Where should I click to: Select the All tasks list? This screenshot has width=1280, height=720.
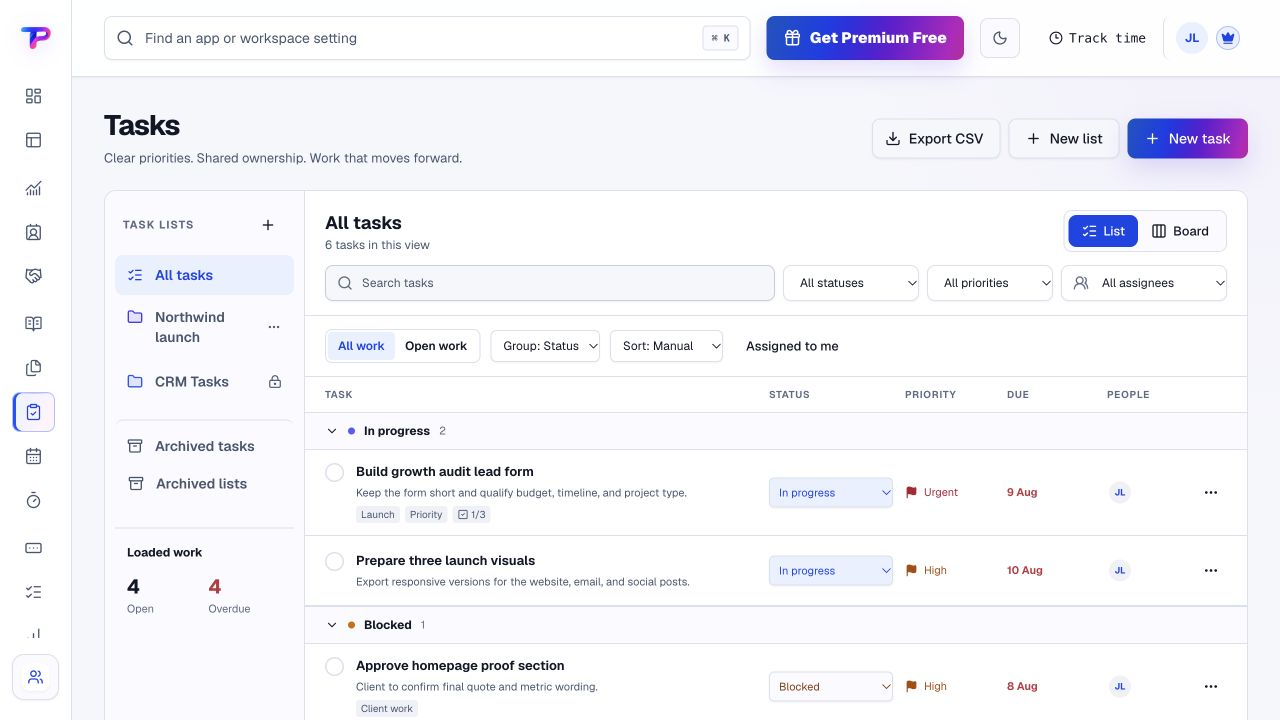click(x=204, y=275)
